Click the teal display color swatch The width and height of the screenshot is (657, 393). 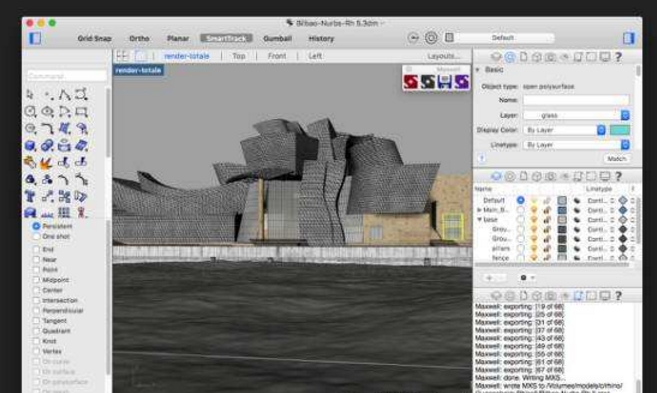coord(620,130)
